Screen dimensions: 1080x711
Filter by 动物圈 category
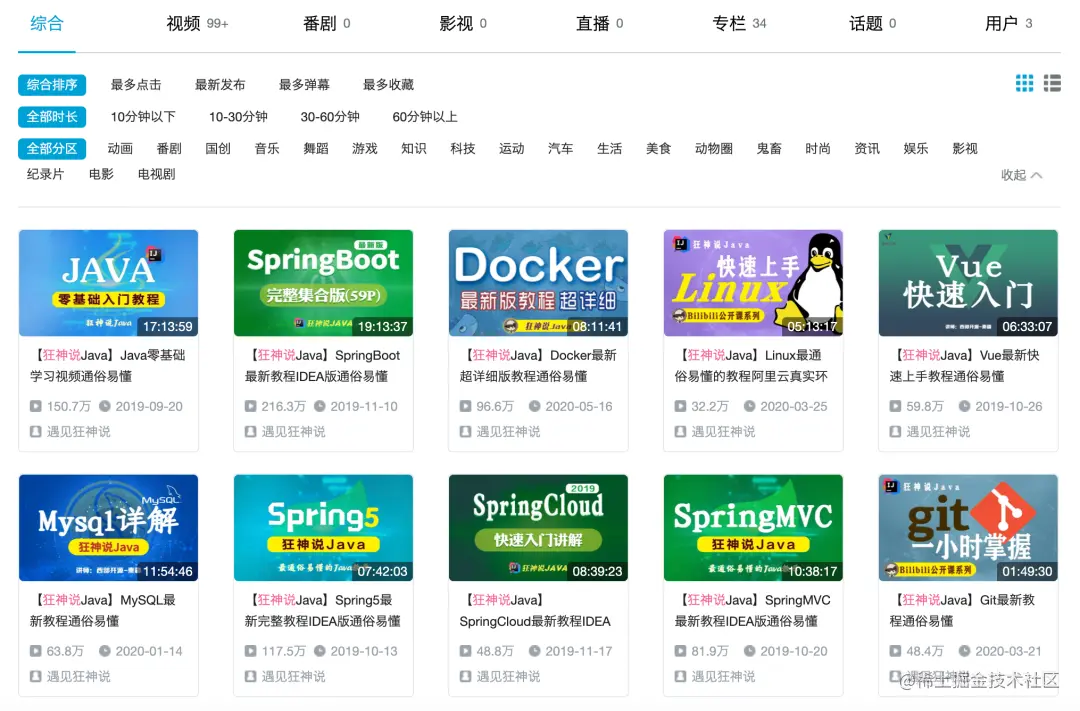pos(714,148)
